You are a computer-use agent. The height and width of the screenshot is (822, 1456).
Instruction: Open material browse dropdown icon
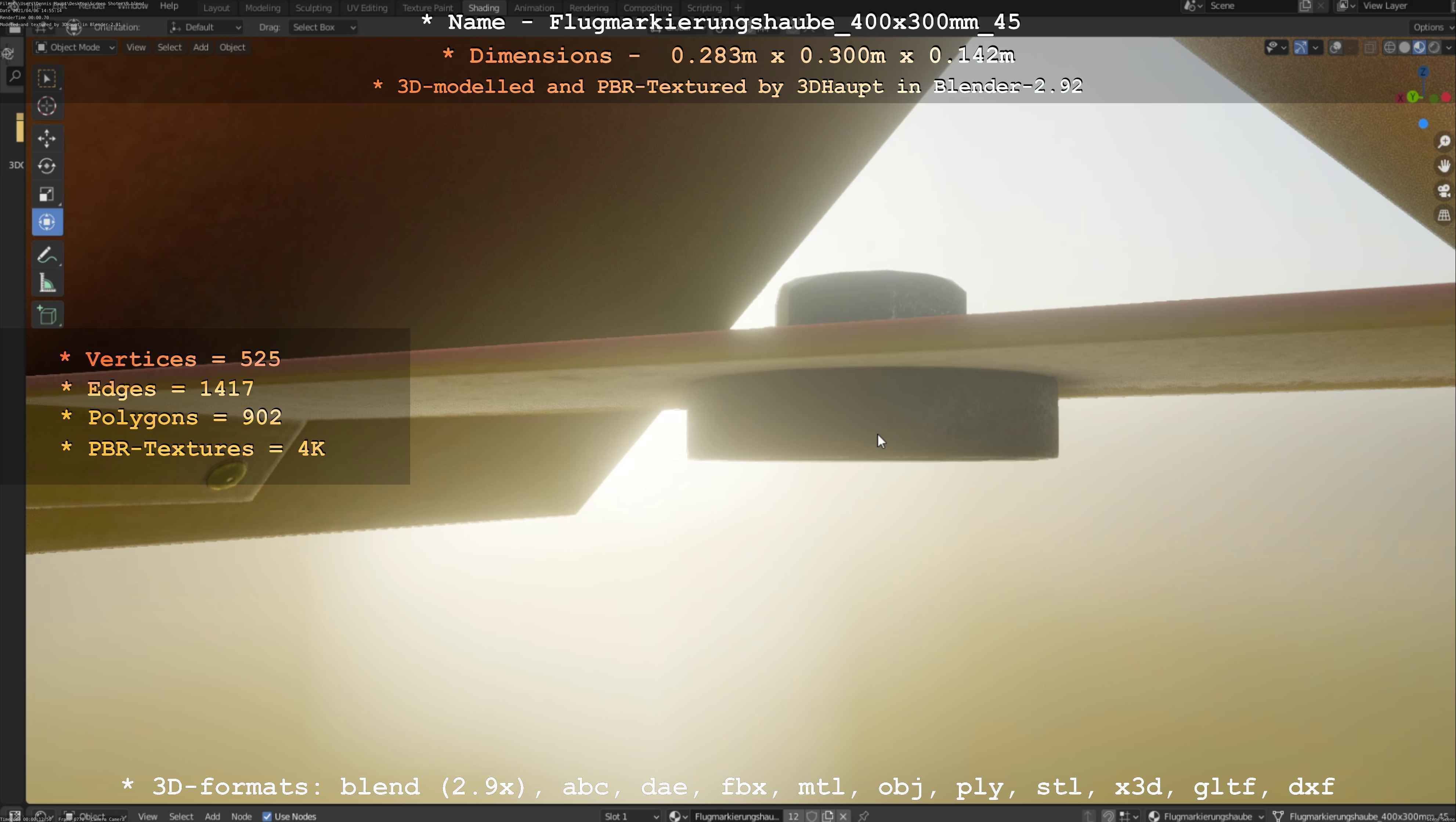[678, 816]
